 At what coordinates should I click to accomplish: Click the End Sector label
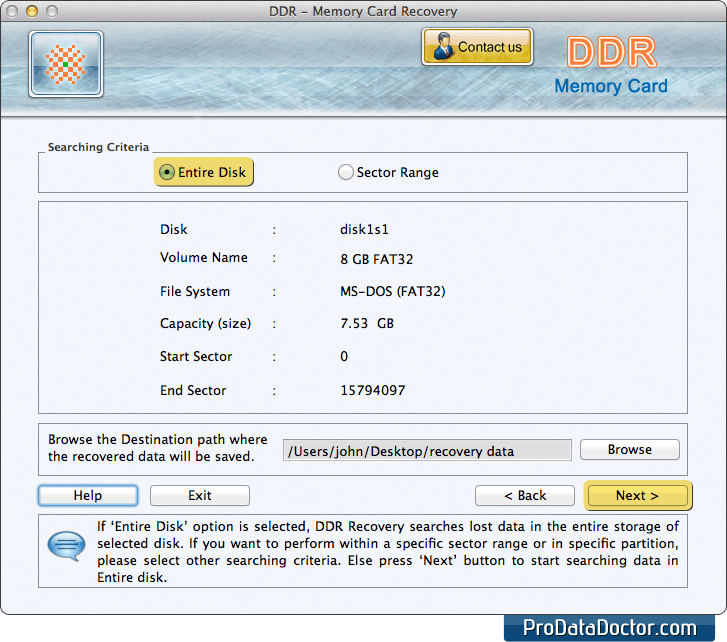(193, 390)
